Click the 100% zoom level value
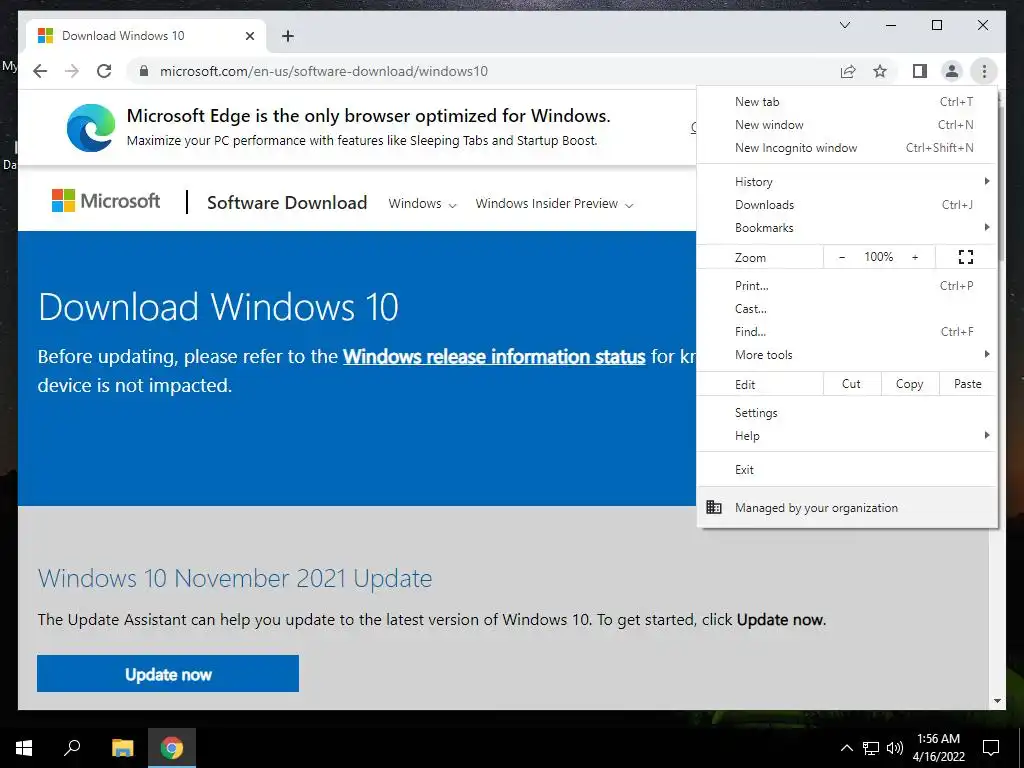This screenshot has height=768, width=1024. pyautogui.click(x=878, y=257)
